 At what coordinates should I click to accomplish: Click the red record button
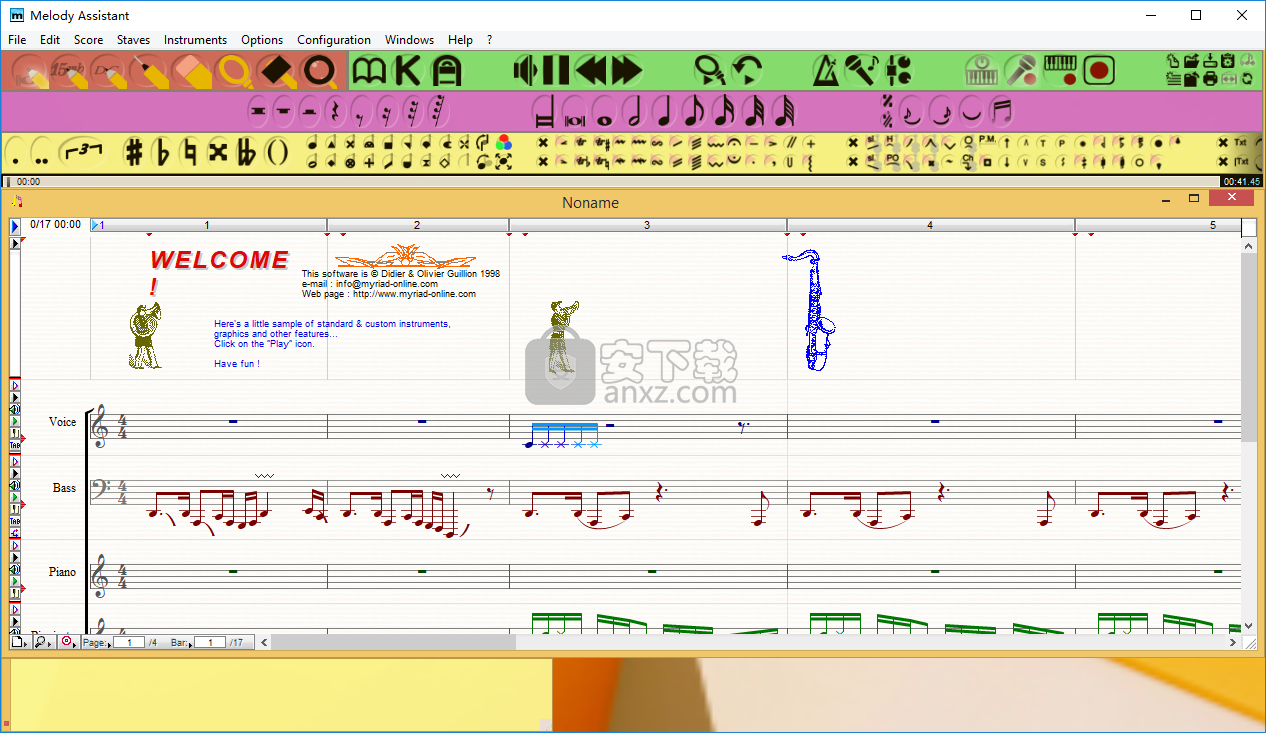tap(1099, 71)
